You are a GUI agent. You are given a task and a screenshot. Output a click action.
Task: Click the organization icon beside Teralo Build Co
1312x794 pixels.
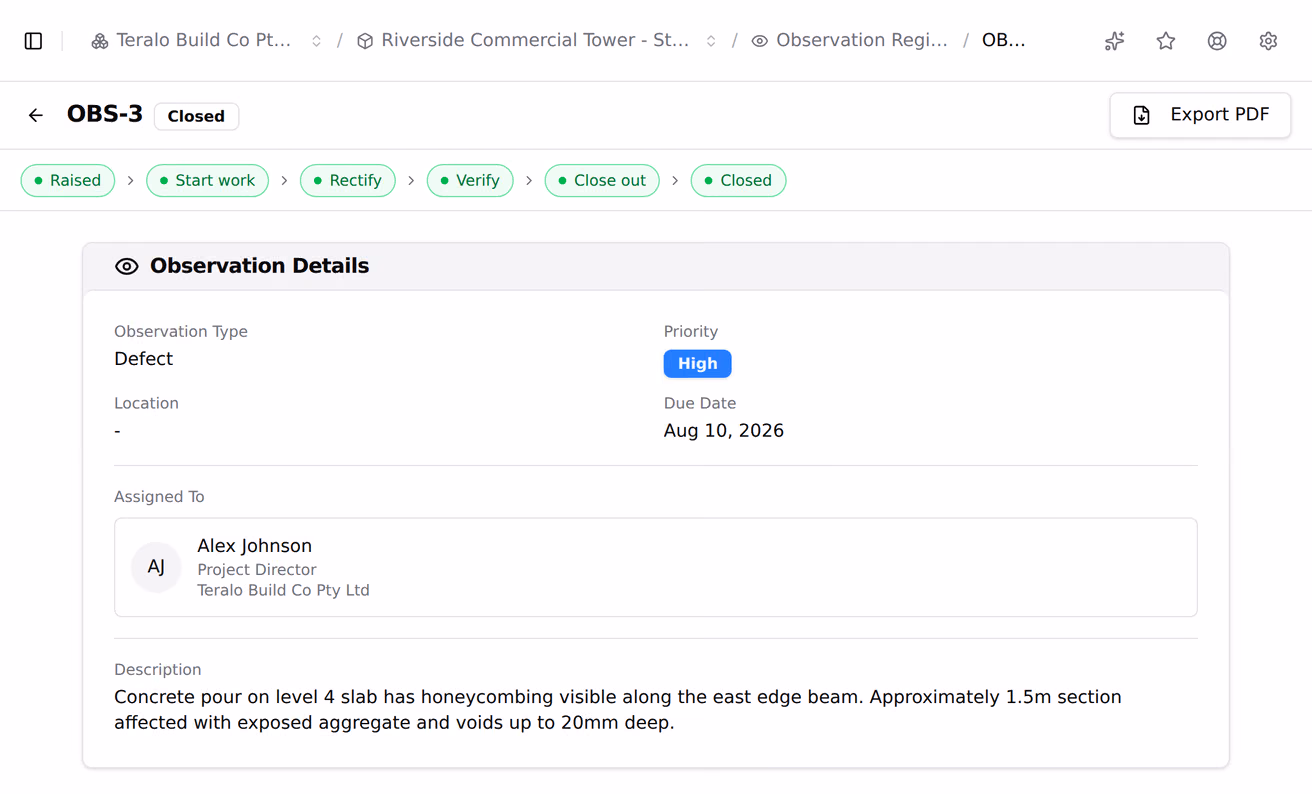100,41
